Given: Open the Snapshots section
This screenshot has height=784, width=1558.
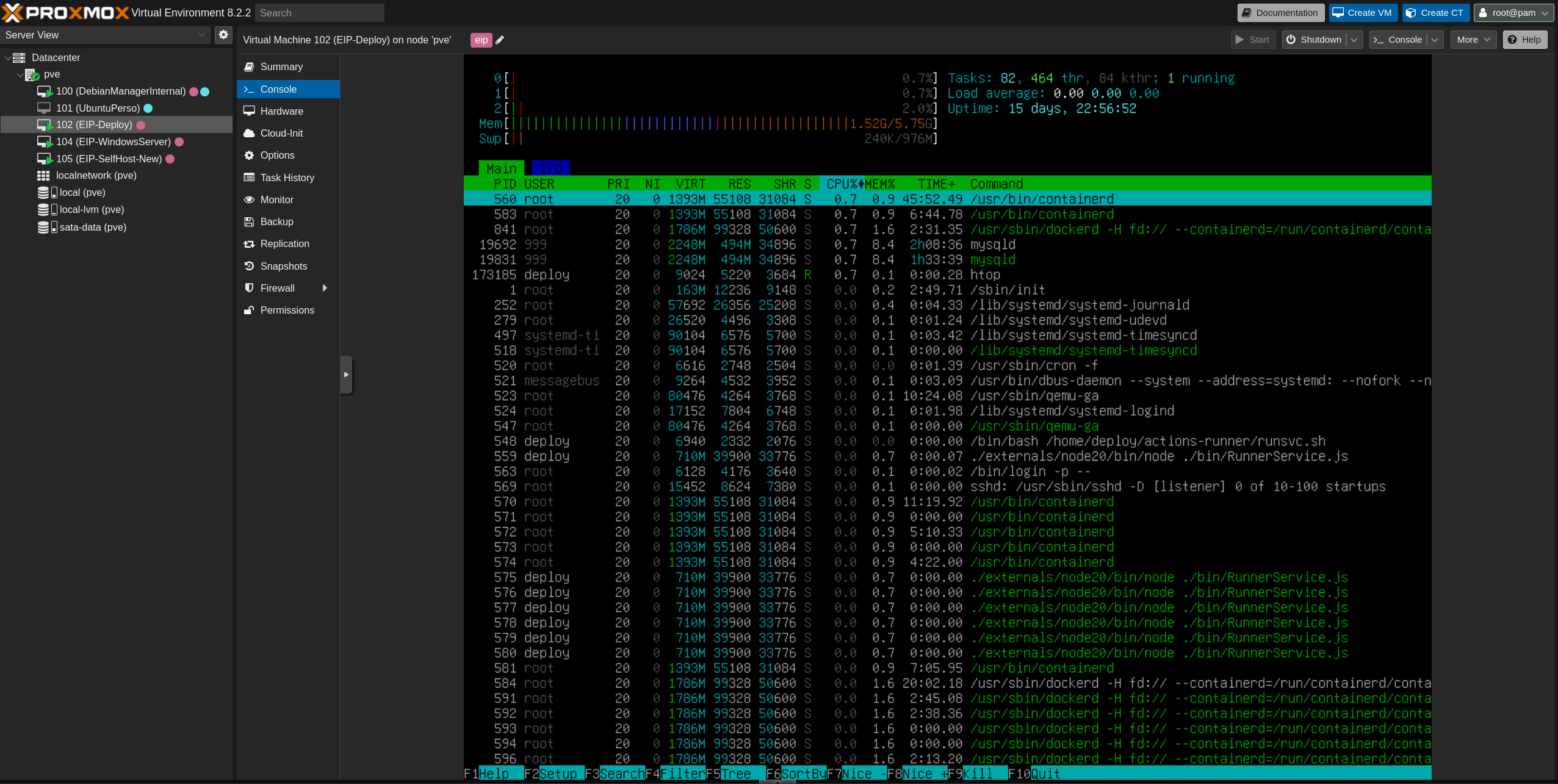Looking at the screenshot, I should [288, 266].
